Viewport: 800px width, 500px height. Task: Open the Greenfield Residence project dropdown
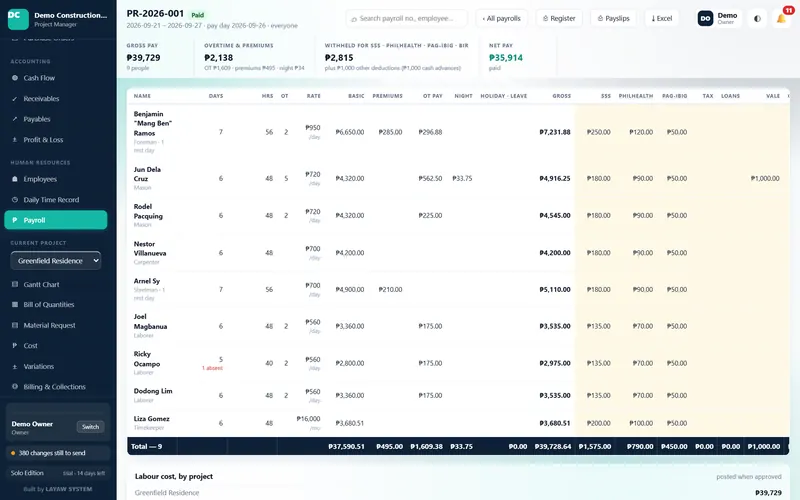[56, 261]
